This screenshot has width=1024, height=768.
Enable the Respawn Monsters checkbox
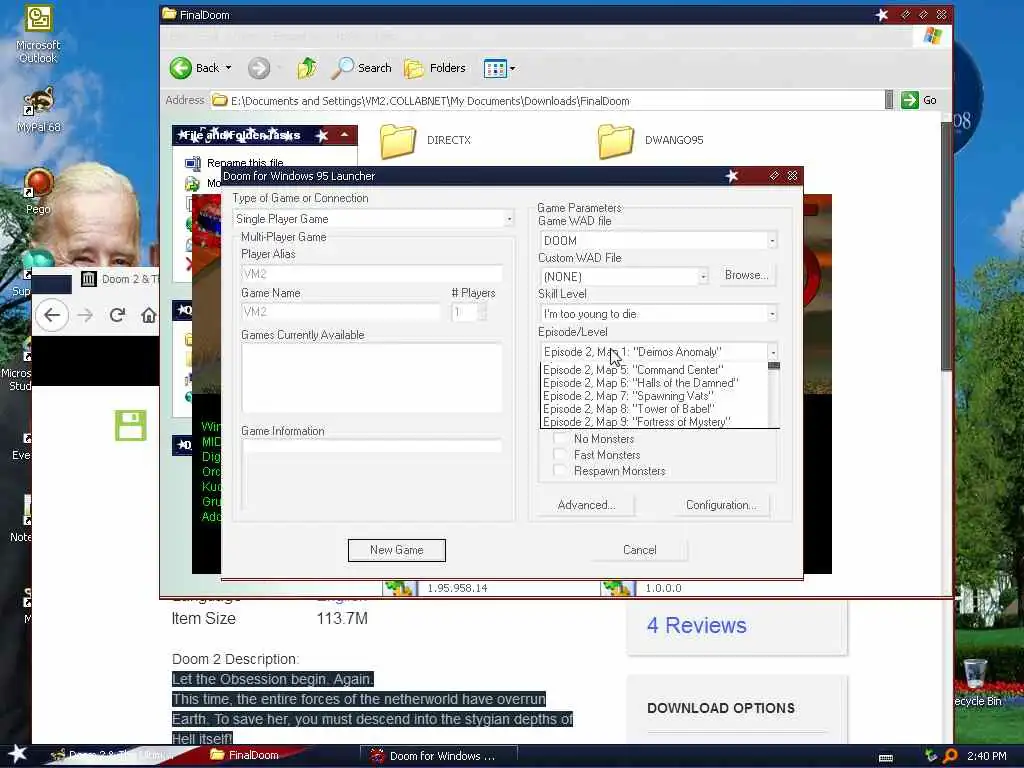click(560, 471)
